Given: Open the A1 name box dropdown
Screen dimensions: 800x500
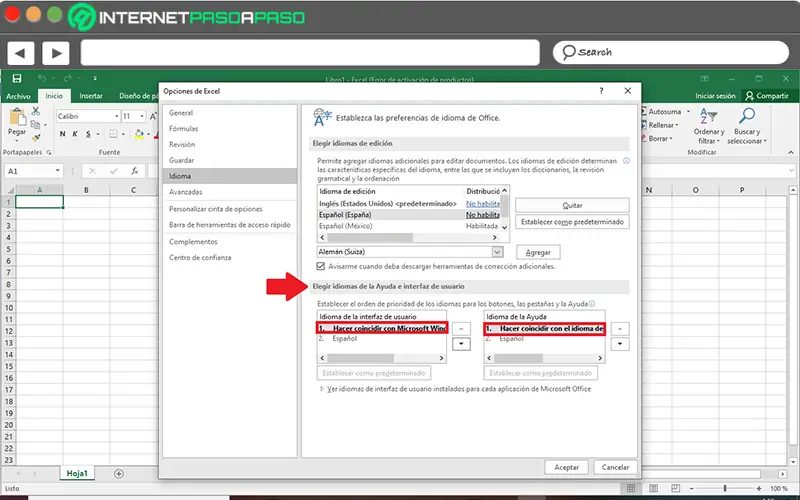Looking at the screenshot, I should click(58, 171).
